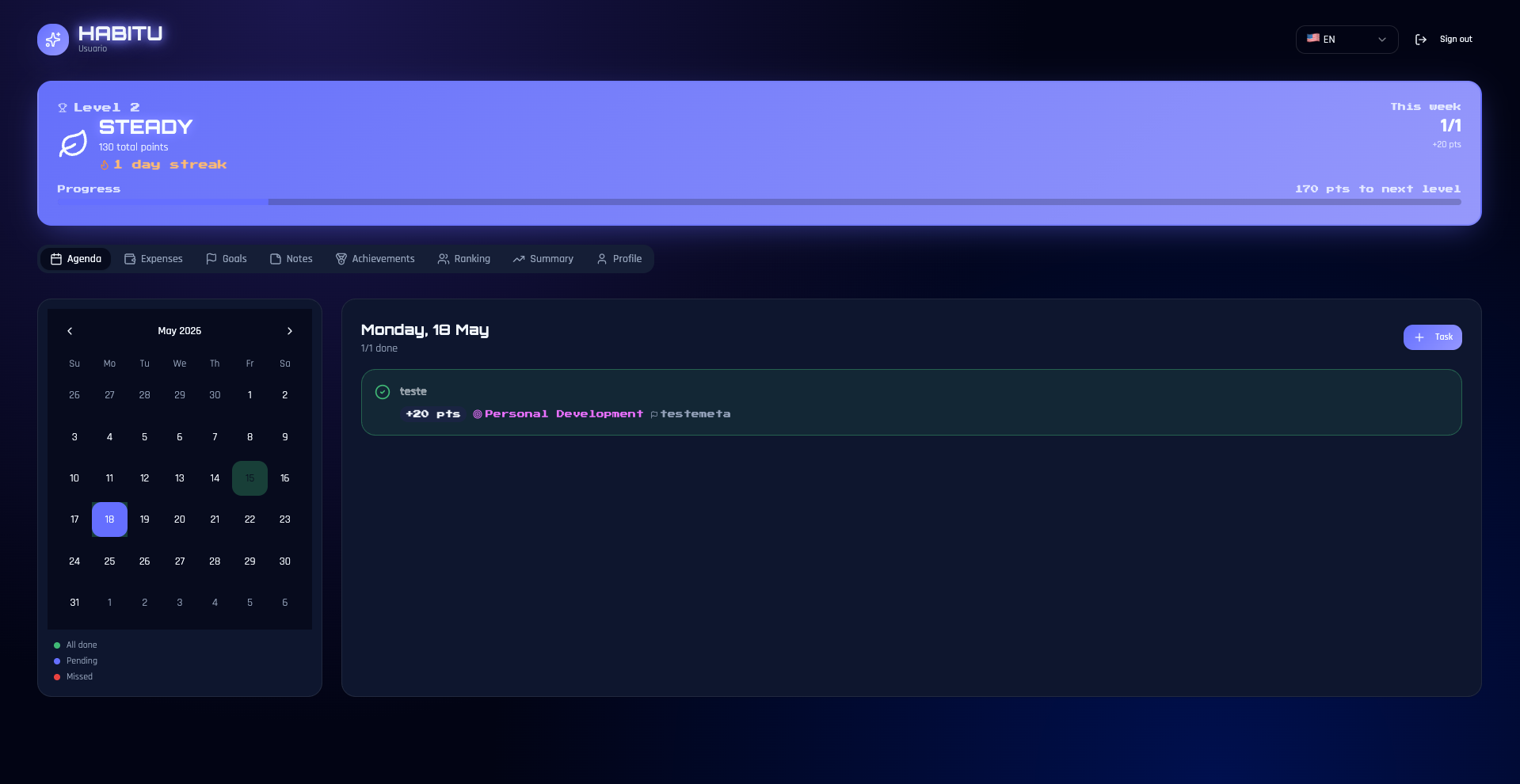The height and width of the screenshot is (784, 1520).
Task: Click the testemeta goal label
Action: [x=695, y=414]
